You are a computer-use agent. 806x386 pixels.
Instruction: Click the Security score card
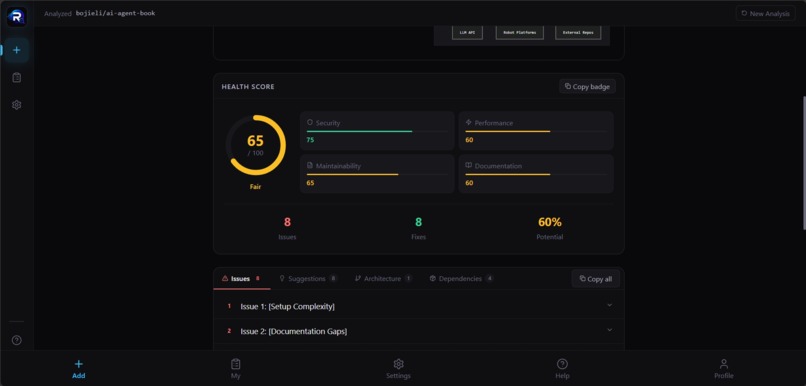[x=377, y=131]
